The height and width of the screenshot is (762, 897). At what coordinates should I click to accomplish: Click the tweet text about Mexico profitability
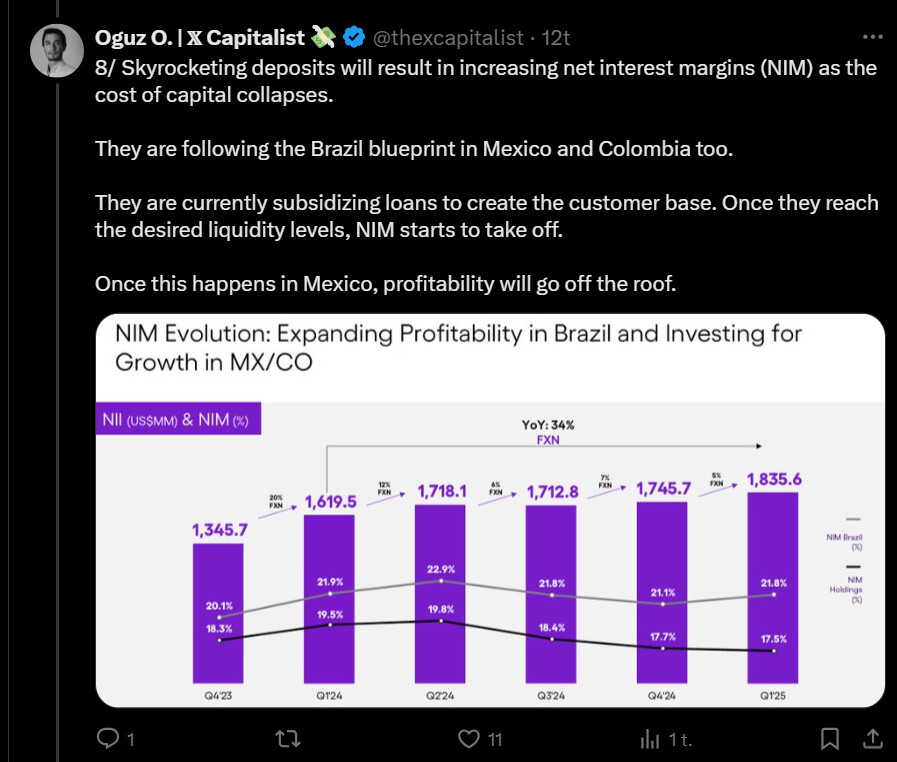(x=385, y=284)
